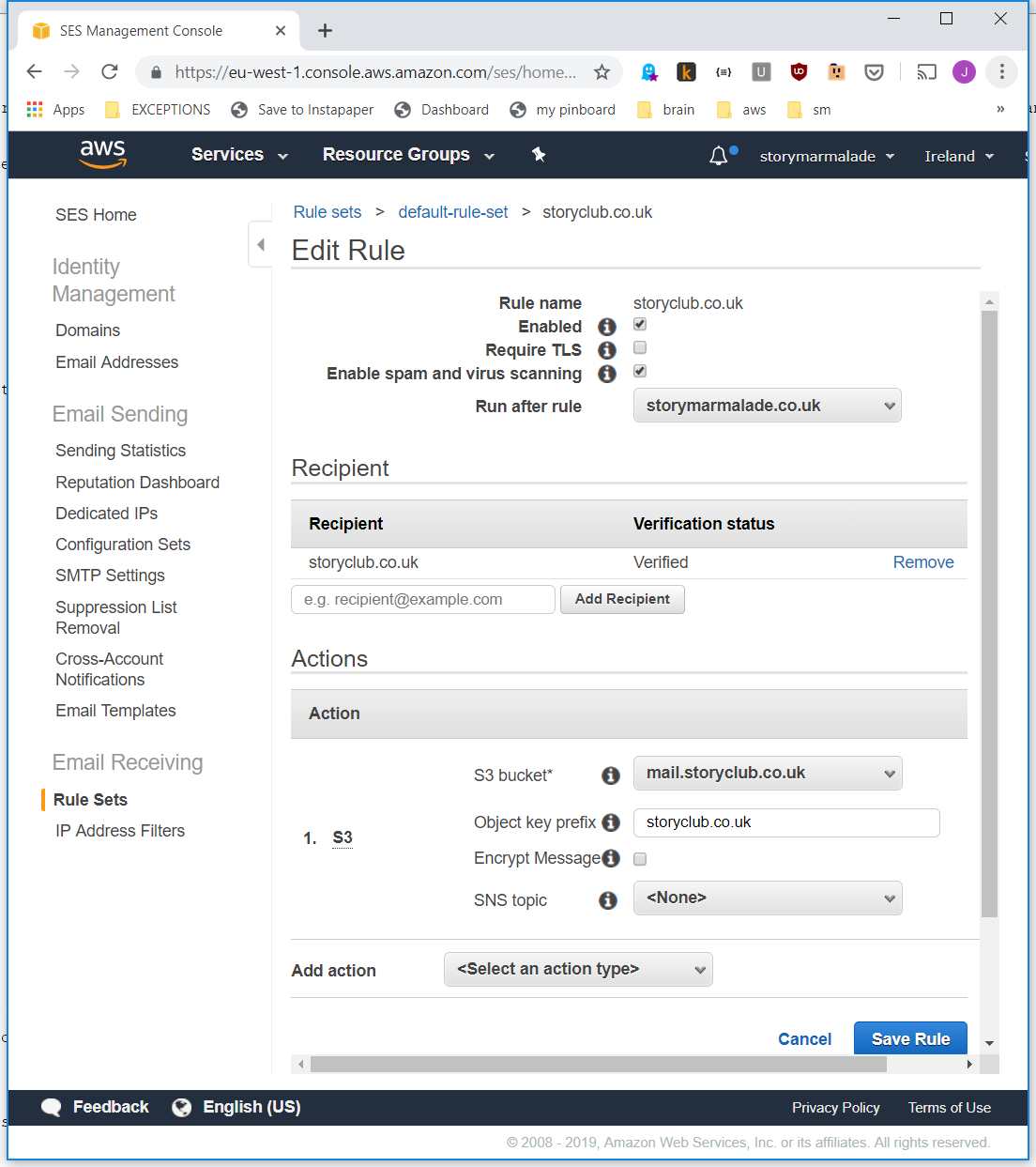Viewport: 1036px width, 1167px height.
Task: Open the storymarmalade account dropdown
Action: click(x=827, y=157)
